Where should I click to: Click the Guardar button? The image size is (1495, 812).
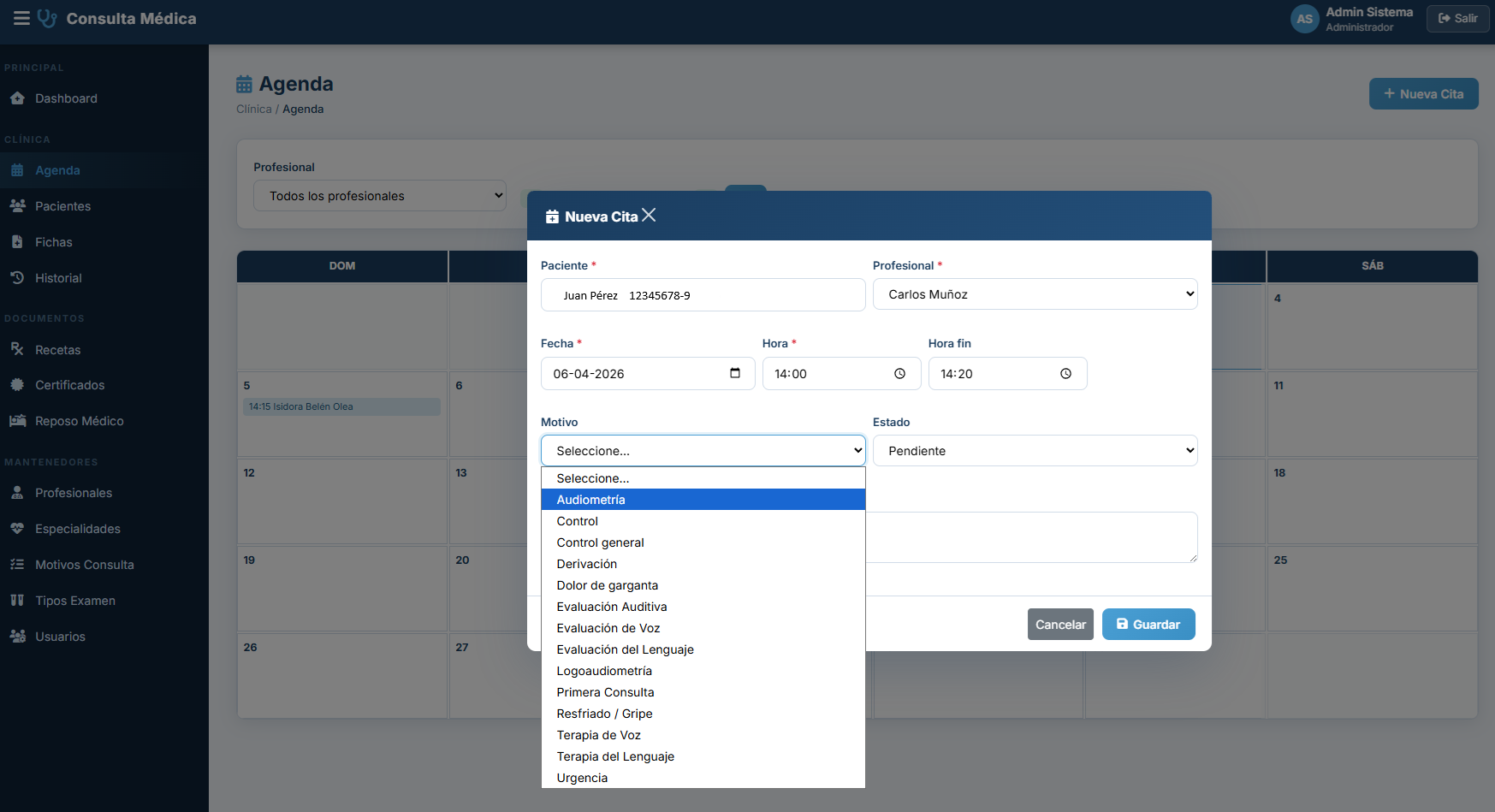tap(1148, 625)
